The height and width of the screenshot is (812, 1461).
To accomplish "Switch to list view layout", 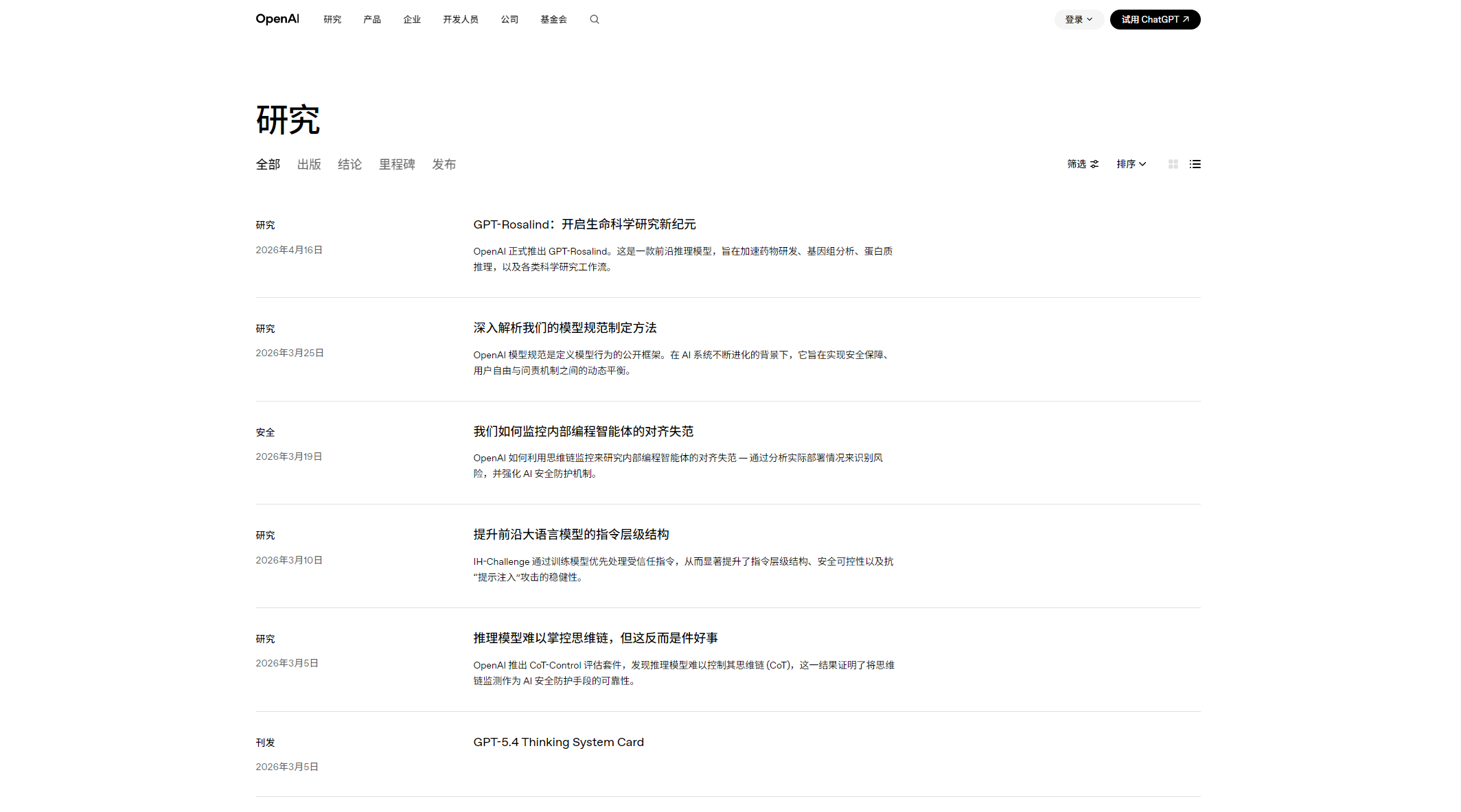I will pos(1195,164).
